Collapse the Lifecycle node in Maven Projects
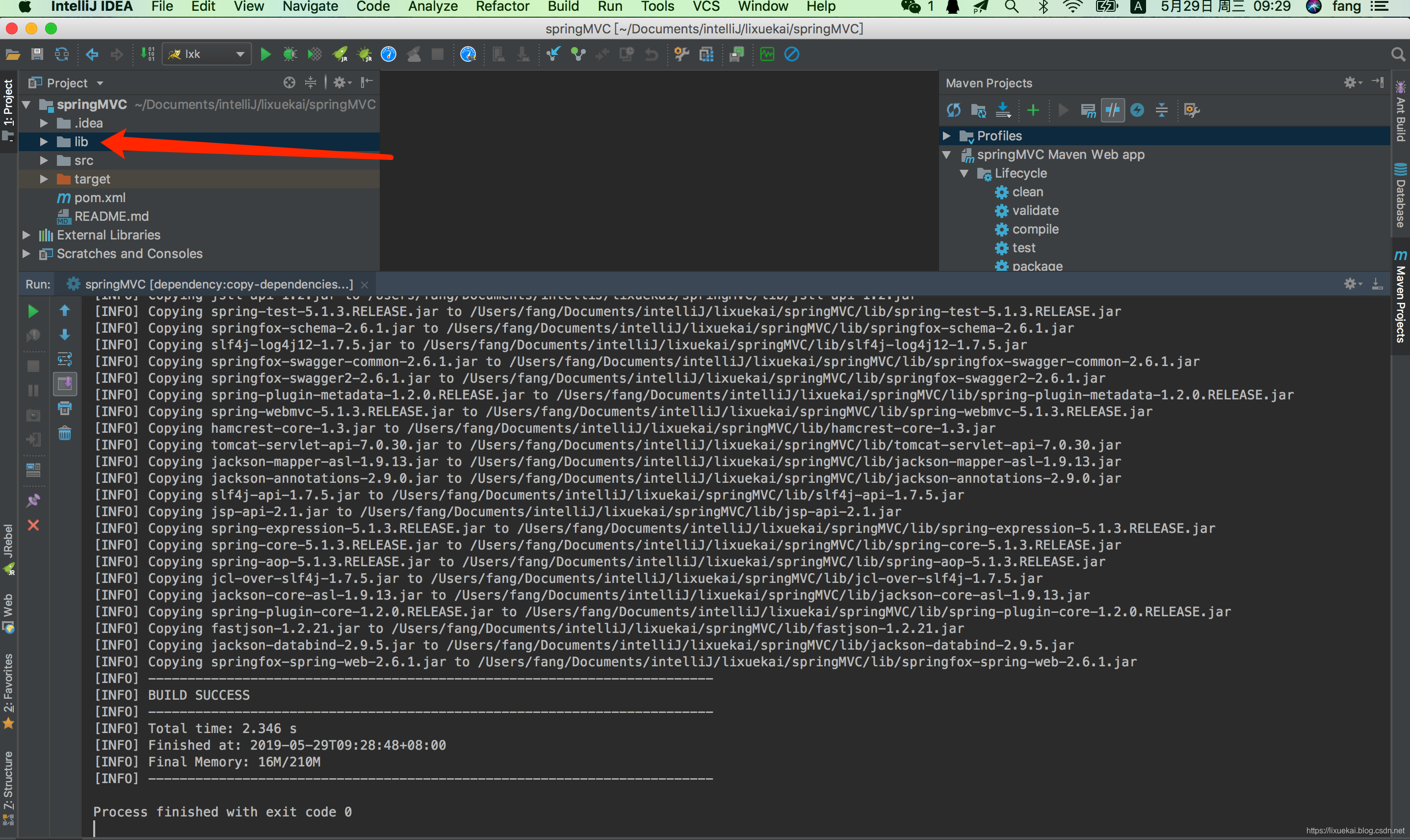The height and width of the screenshot is (840, 1410). (x=965, y=173)
